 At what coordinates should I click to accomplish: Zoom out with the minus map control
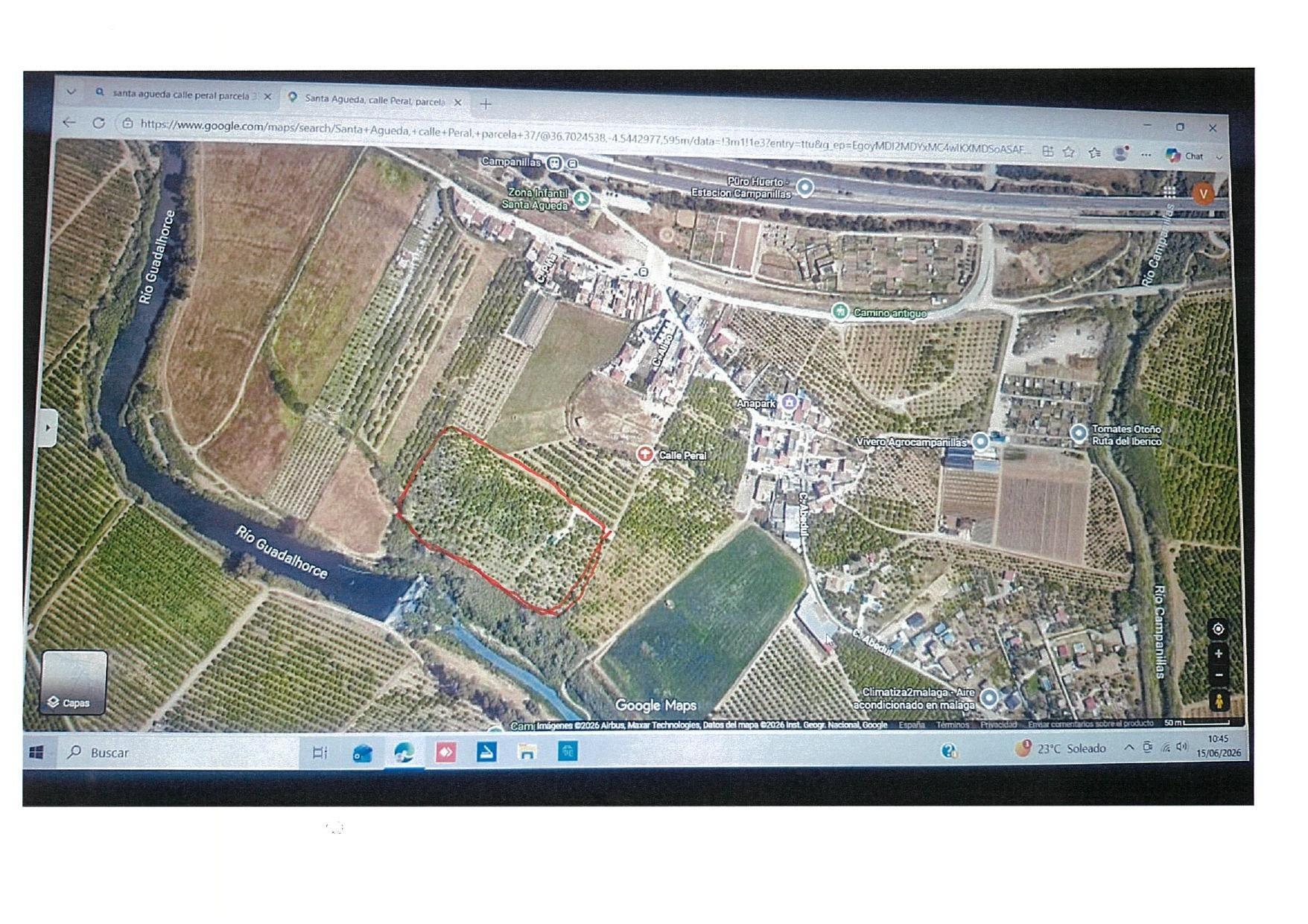1219,675
